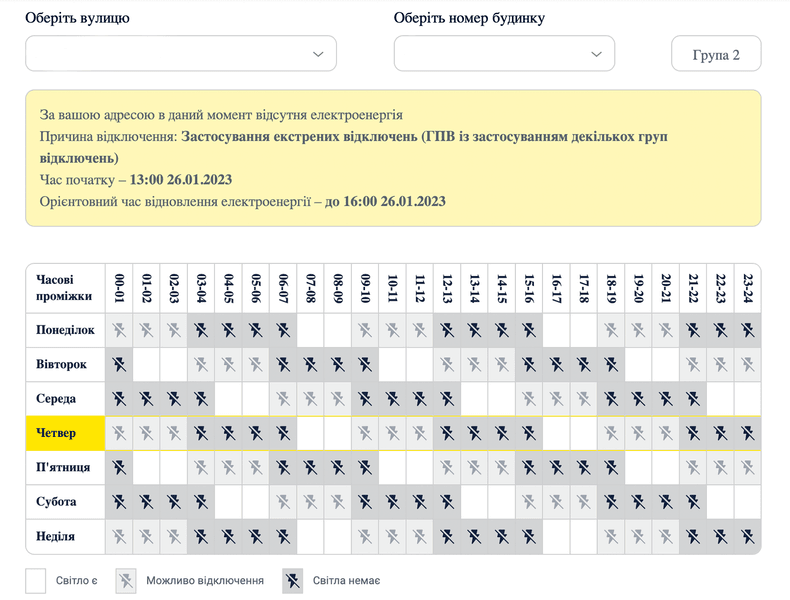Click the 12-13 time column header

pos(447,288)
